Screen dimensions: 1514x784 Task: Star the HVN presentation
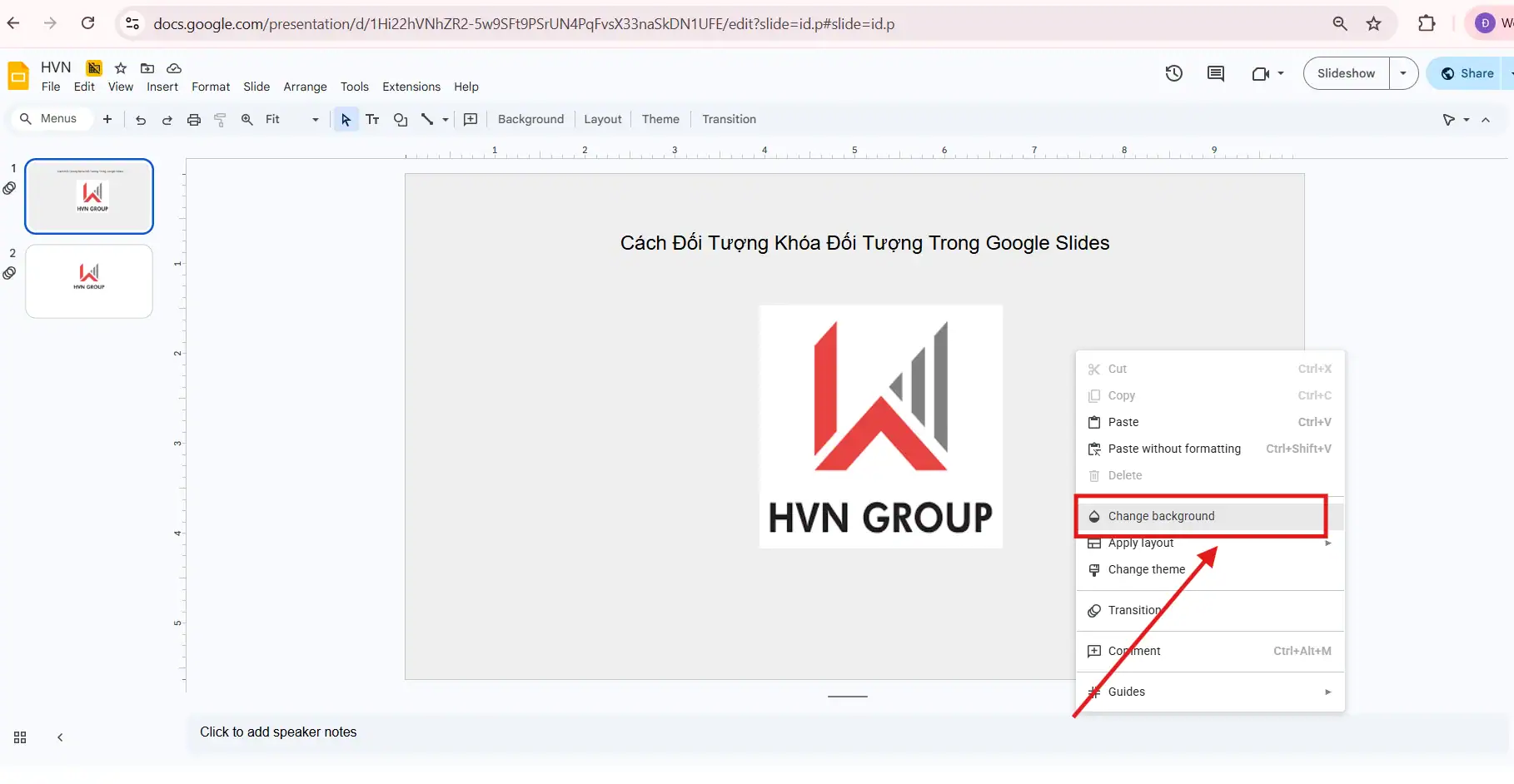(x=120, y=68)
